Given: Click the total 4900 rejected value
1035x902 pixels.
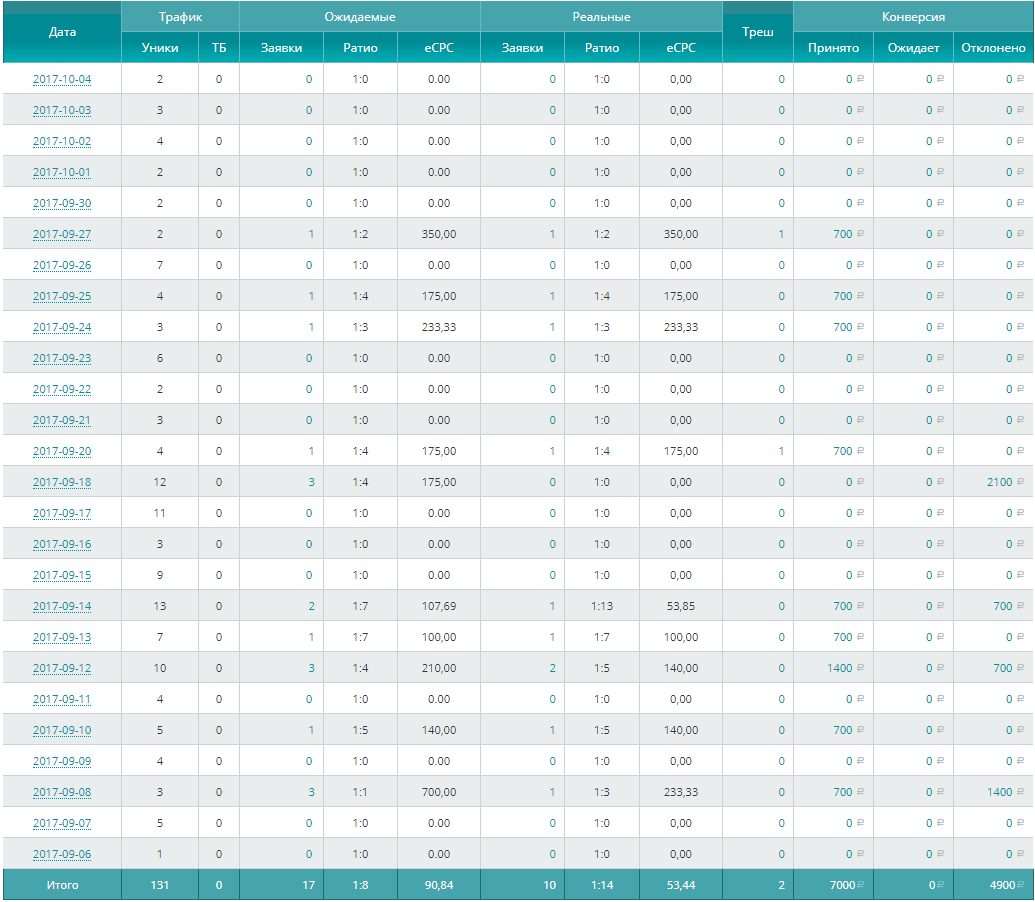Looking at the screenshot, I should 1002,886.
